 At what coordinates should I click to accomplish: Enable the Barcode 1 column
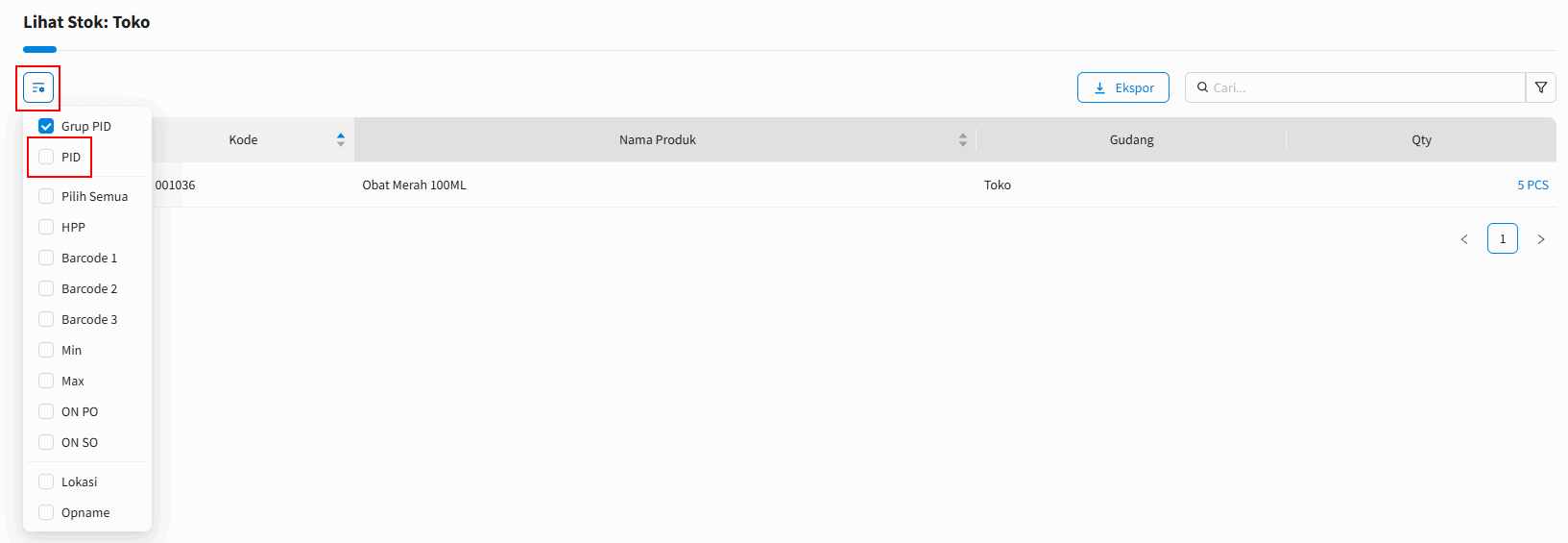pyautogui.click(x=46, y=258)
